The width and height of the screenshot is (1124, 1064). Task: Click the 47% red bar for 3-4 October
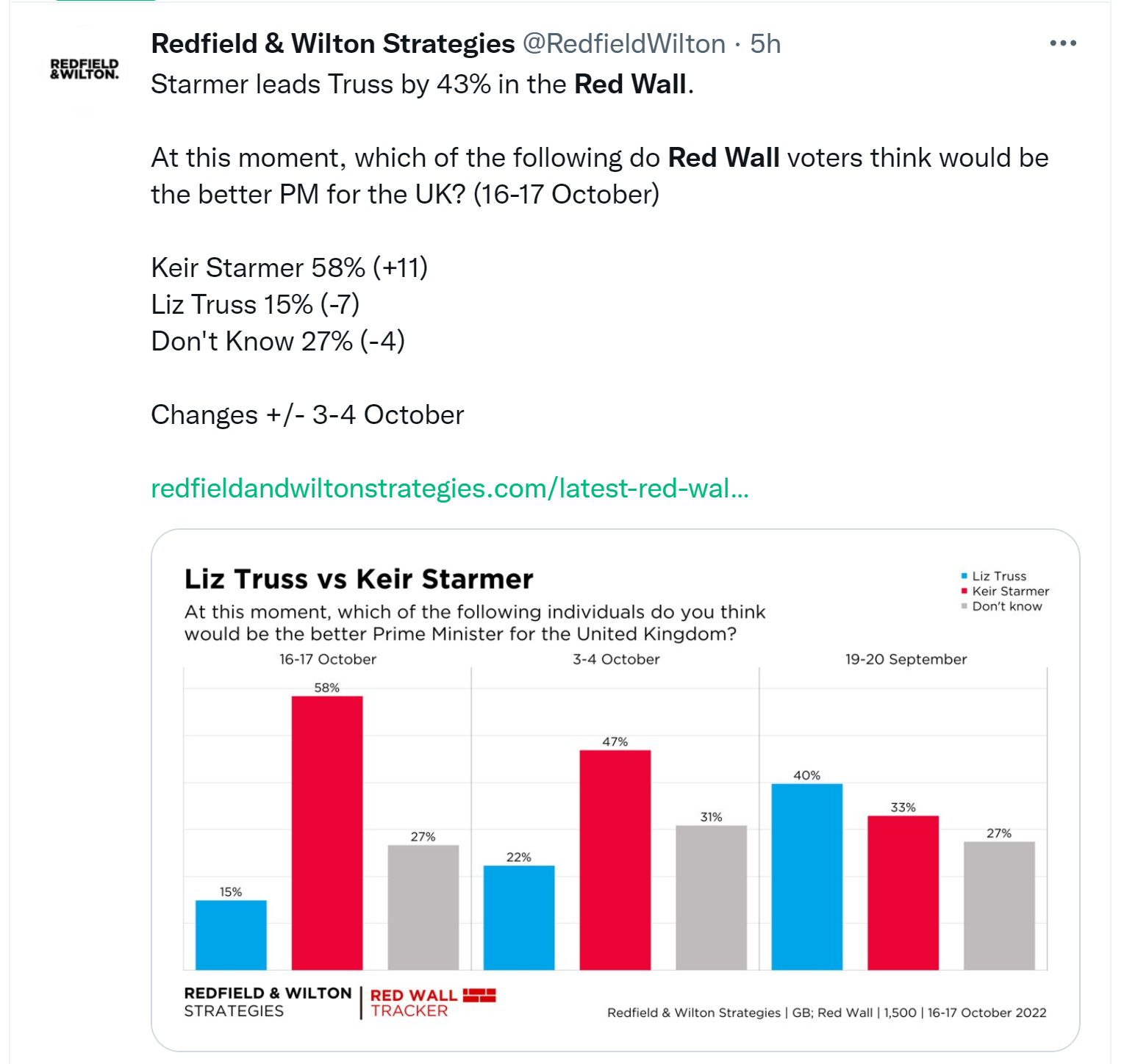tap(615, 860)
